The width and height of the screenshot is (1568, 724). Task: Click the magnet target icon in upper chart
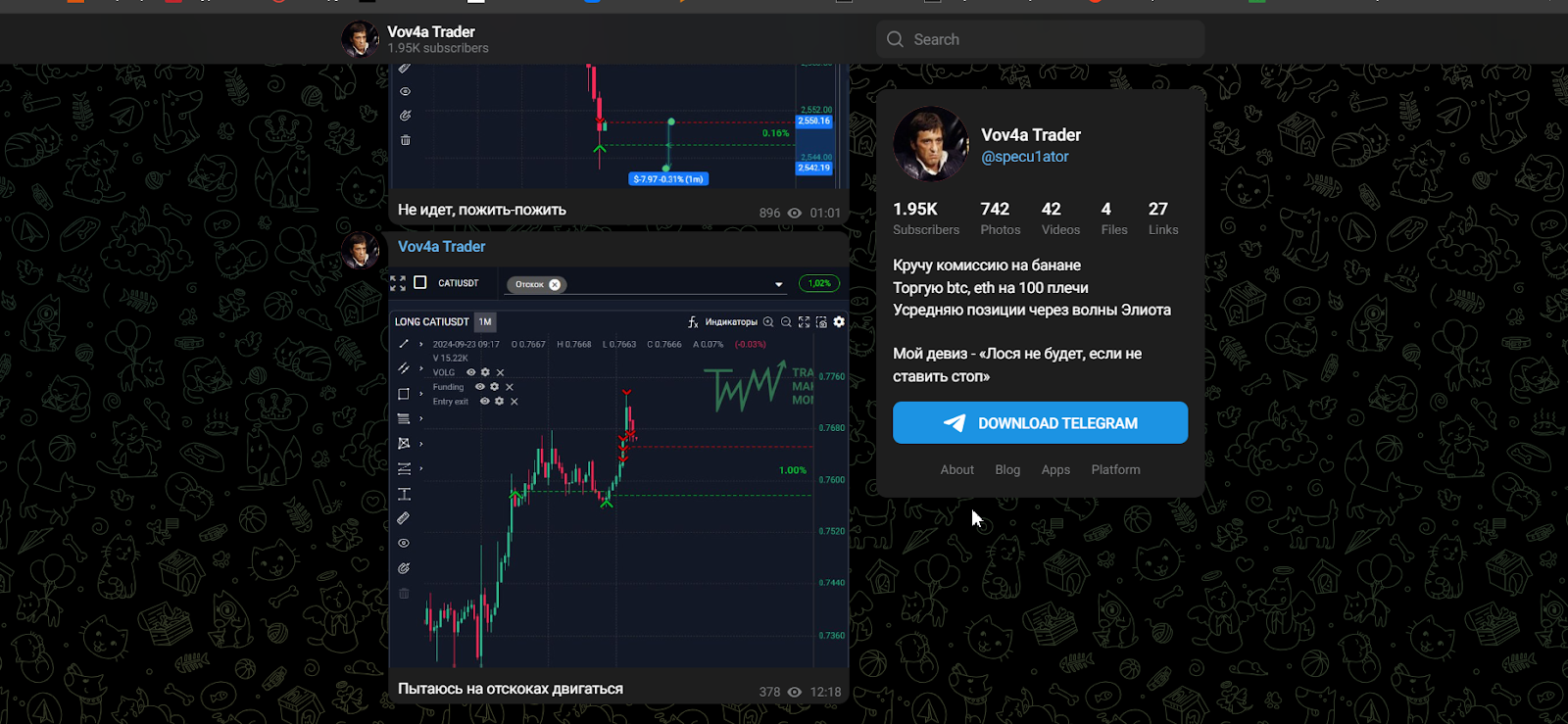coord(405,116)
